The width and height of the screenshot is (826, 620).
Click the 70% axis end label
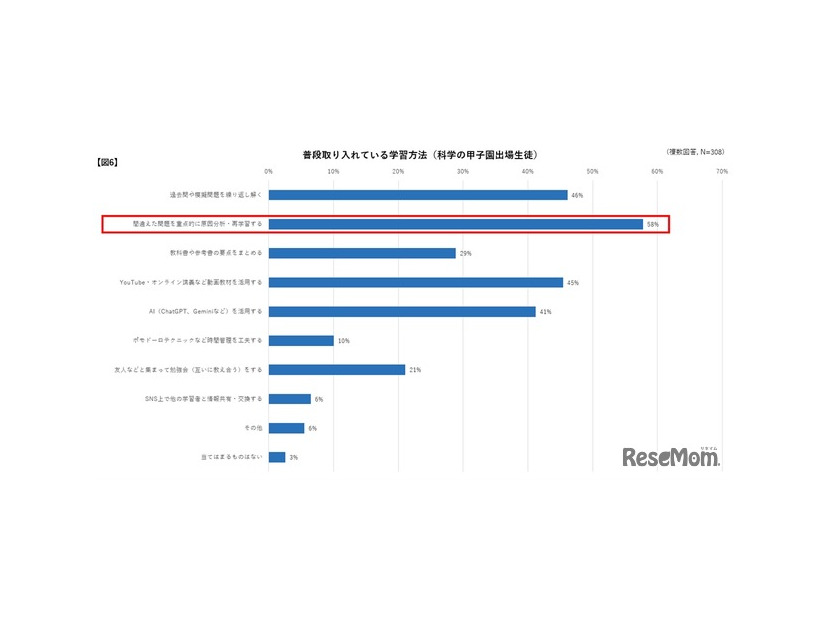720,170
